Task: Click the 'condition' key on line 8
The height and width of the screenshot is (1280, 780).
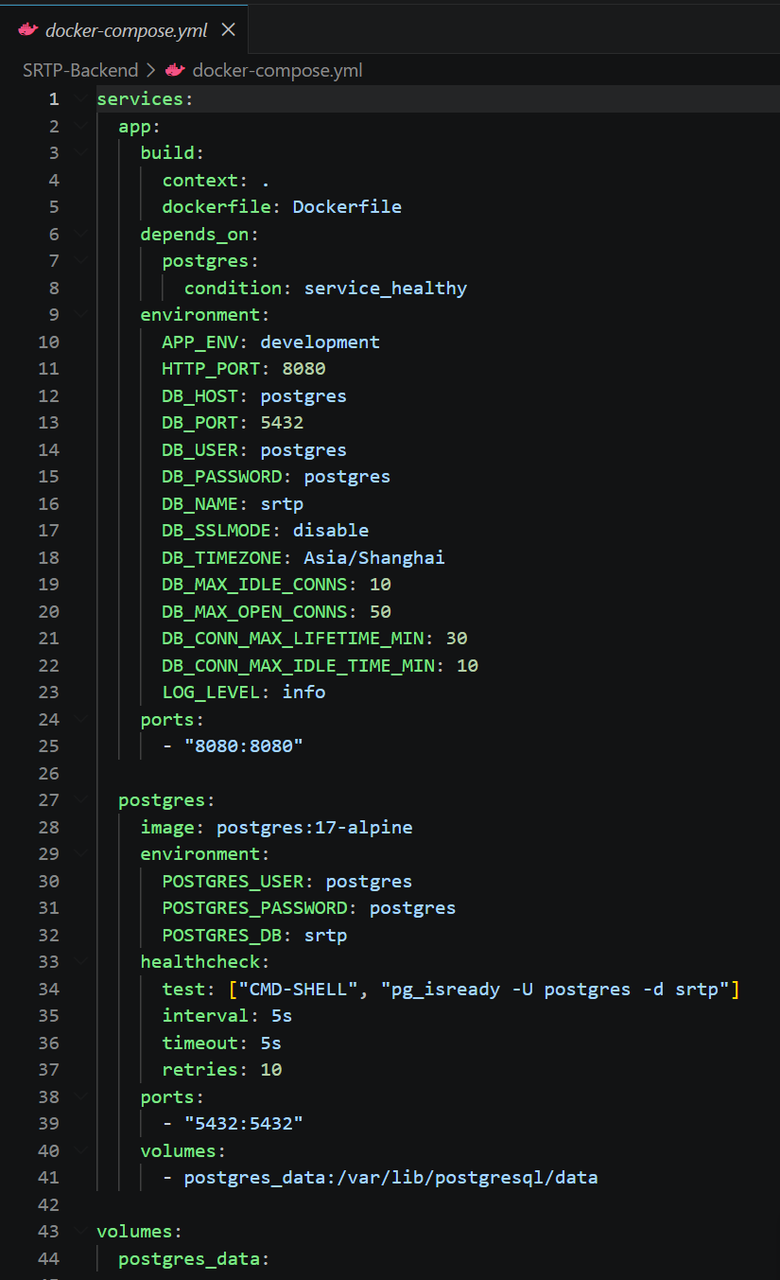Action: pos(233,288)
